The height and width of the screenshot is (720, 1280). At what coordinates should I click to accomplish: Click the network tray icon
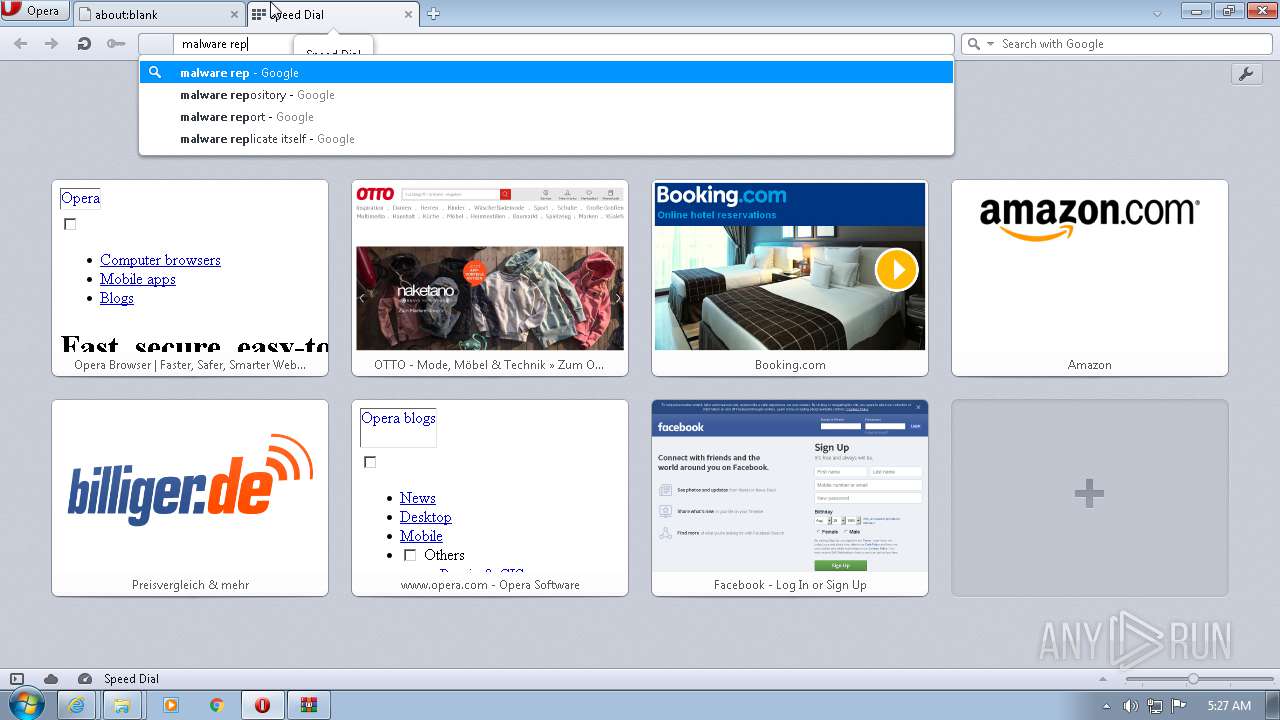coord(1155,706)
